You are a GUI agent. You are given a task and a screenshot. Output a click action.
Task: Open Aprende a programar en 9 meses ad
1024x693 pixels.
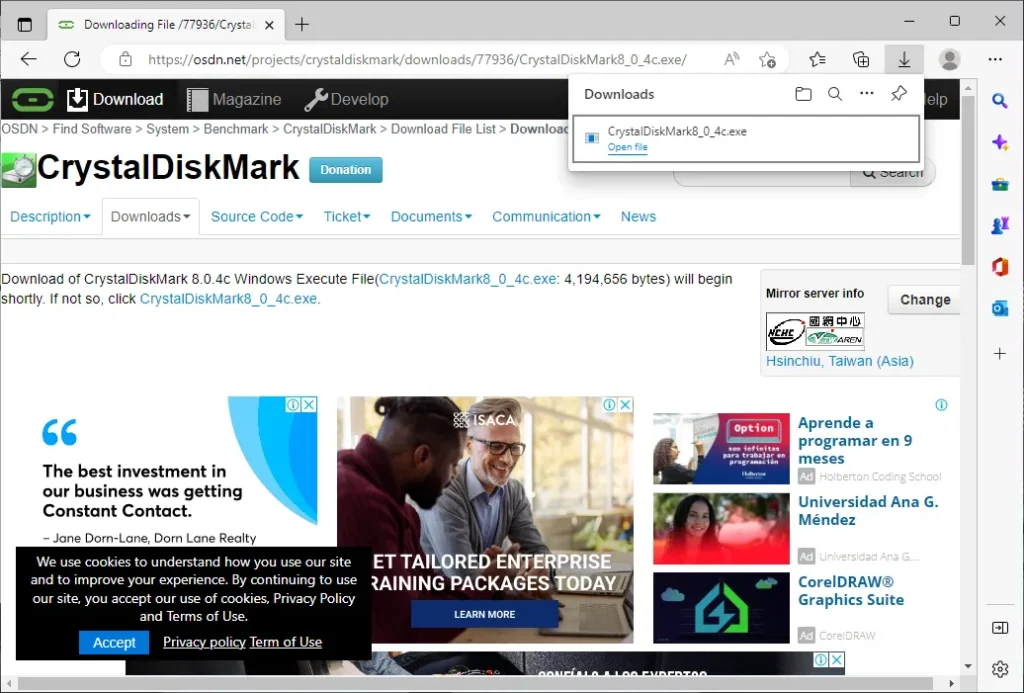click(x=854, y=441)
